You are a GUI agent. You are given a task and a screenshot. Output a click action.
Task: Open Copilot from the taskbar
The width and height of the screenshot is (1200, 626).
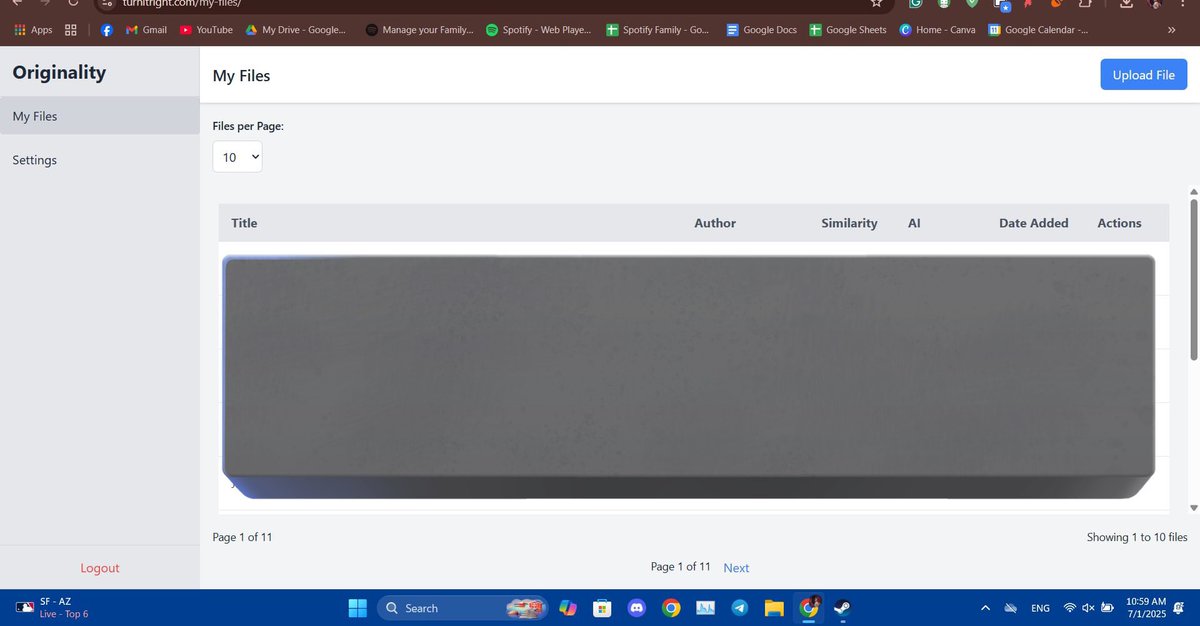point(568,607)
